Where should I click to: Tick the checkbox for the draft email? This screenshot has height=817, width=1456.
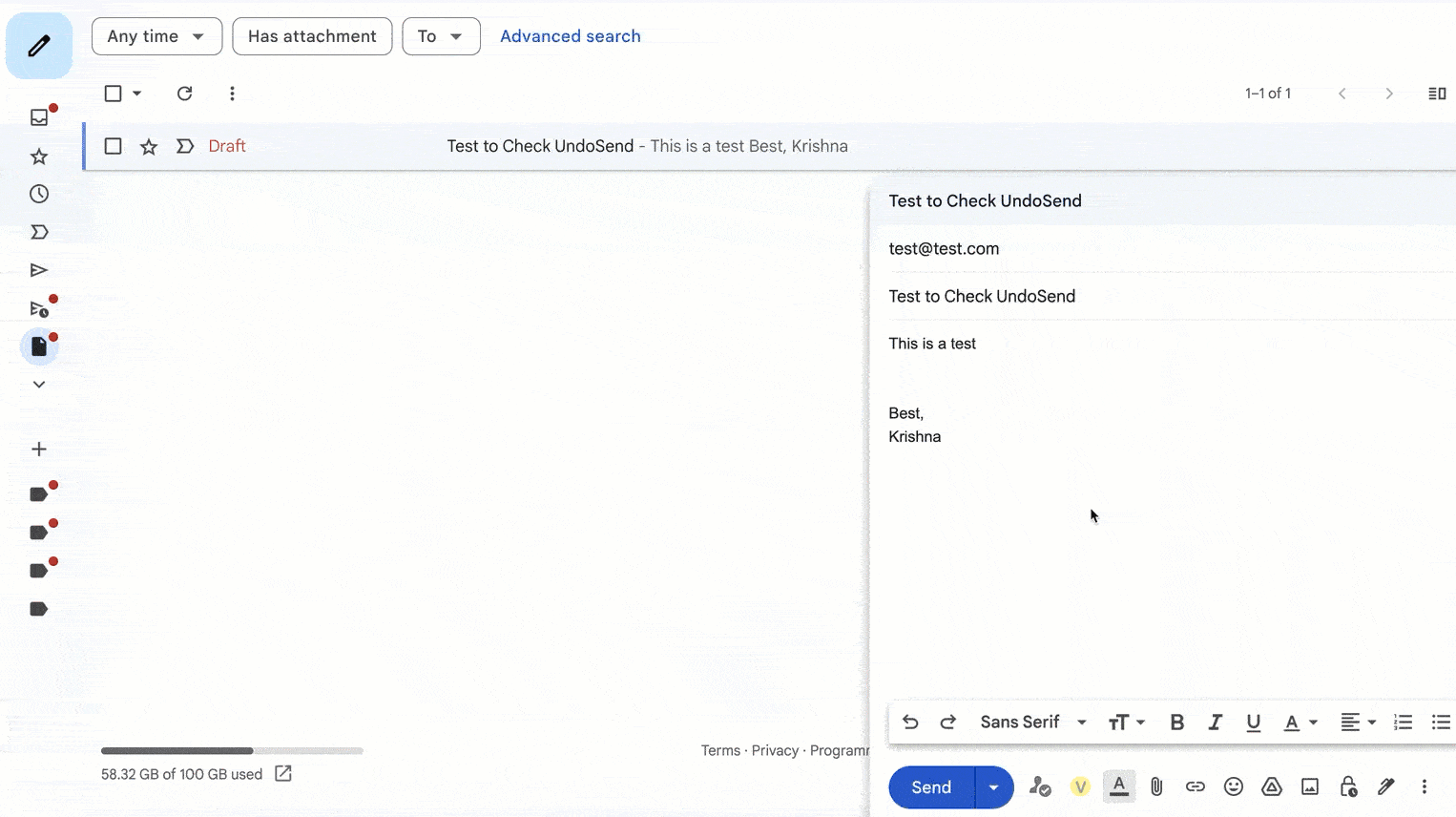coord(113,146)
